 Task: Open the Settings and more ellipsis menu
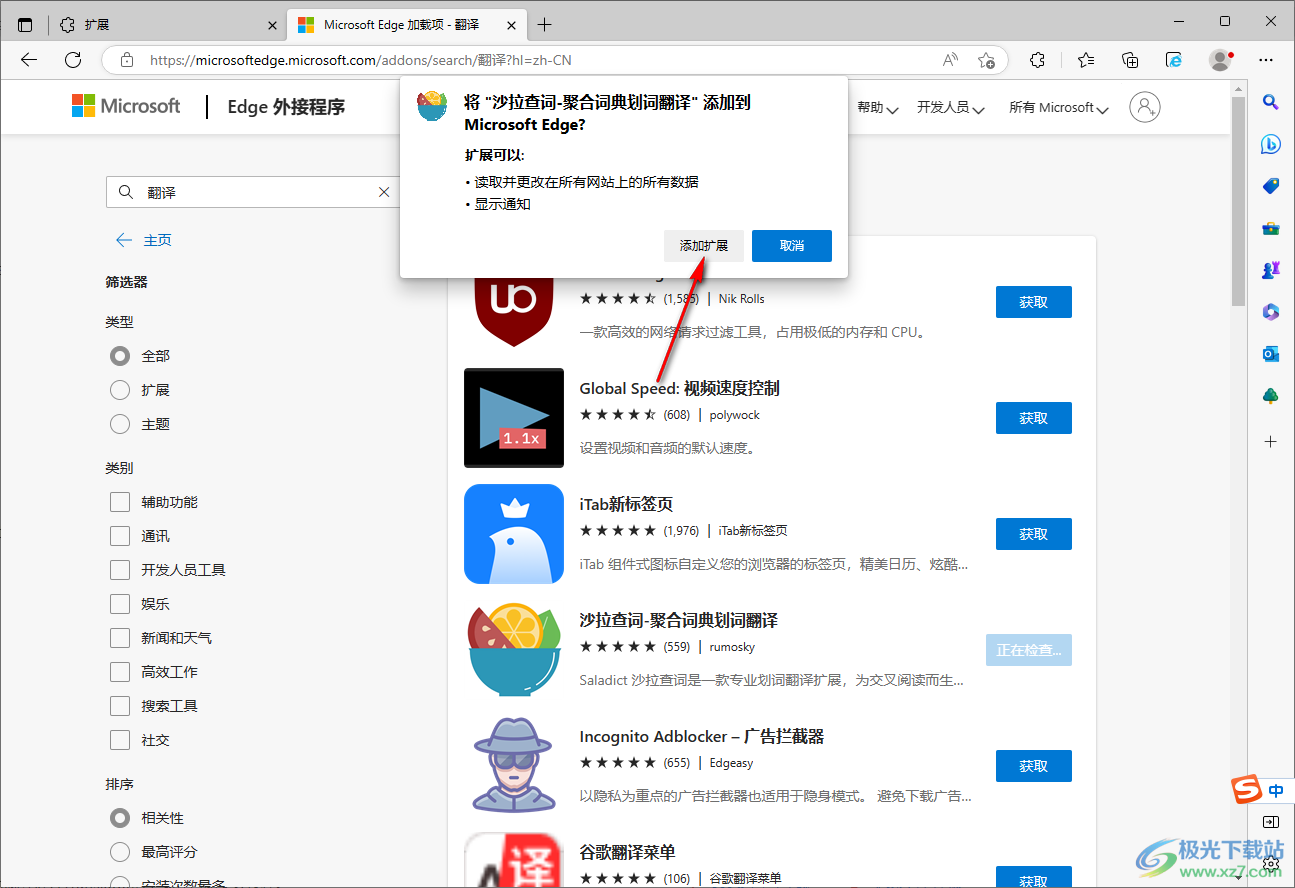coord(1267,60)
